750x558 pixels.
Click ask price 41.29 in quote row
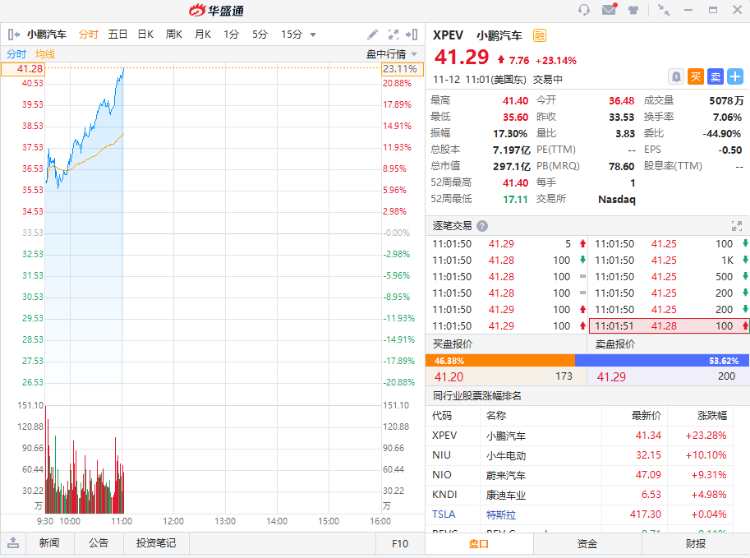[x=611, y=377]
